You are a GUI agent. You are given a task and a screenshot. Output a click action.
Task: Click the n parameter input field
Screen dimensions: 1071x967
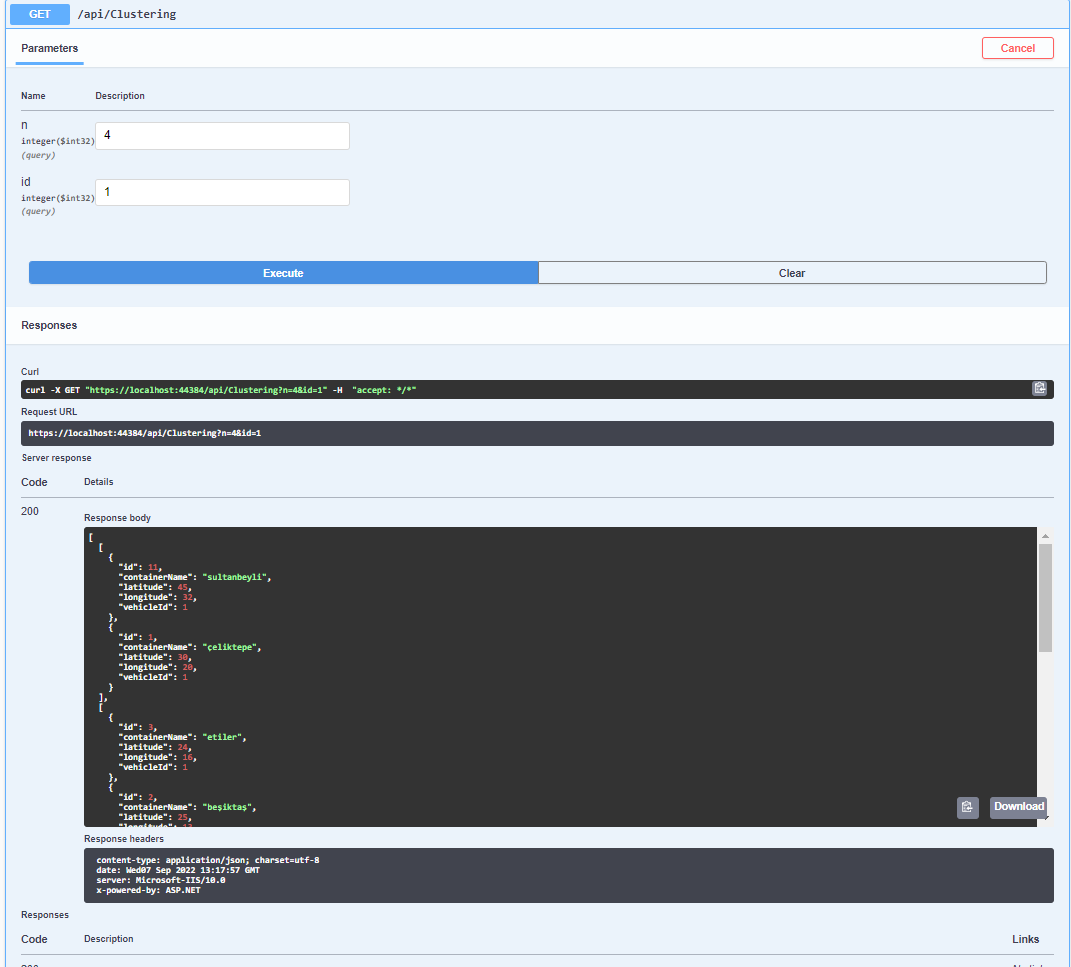click(x=221, y=135)
